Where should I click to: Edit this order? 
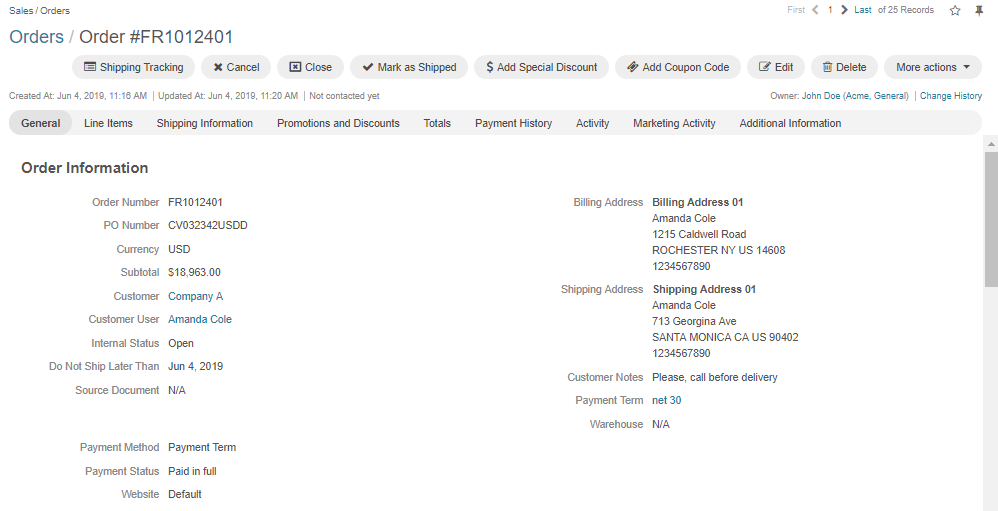pyautogui.click(x=776, y=67)
